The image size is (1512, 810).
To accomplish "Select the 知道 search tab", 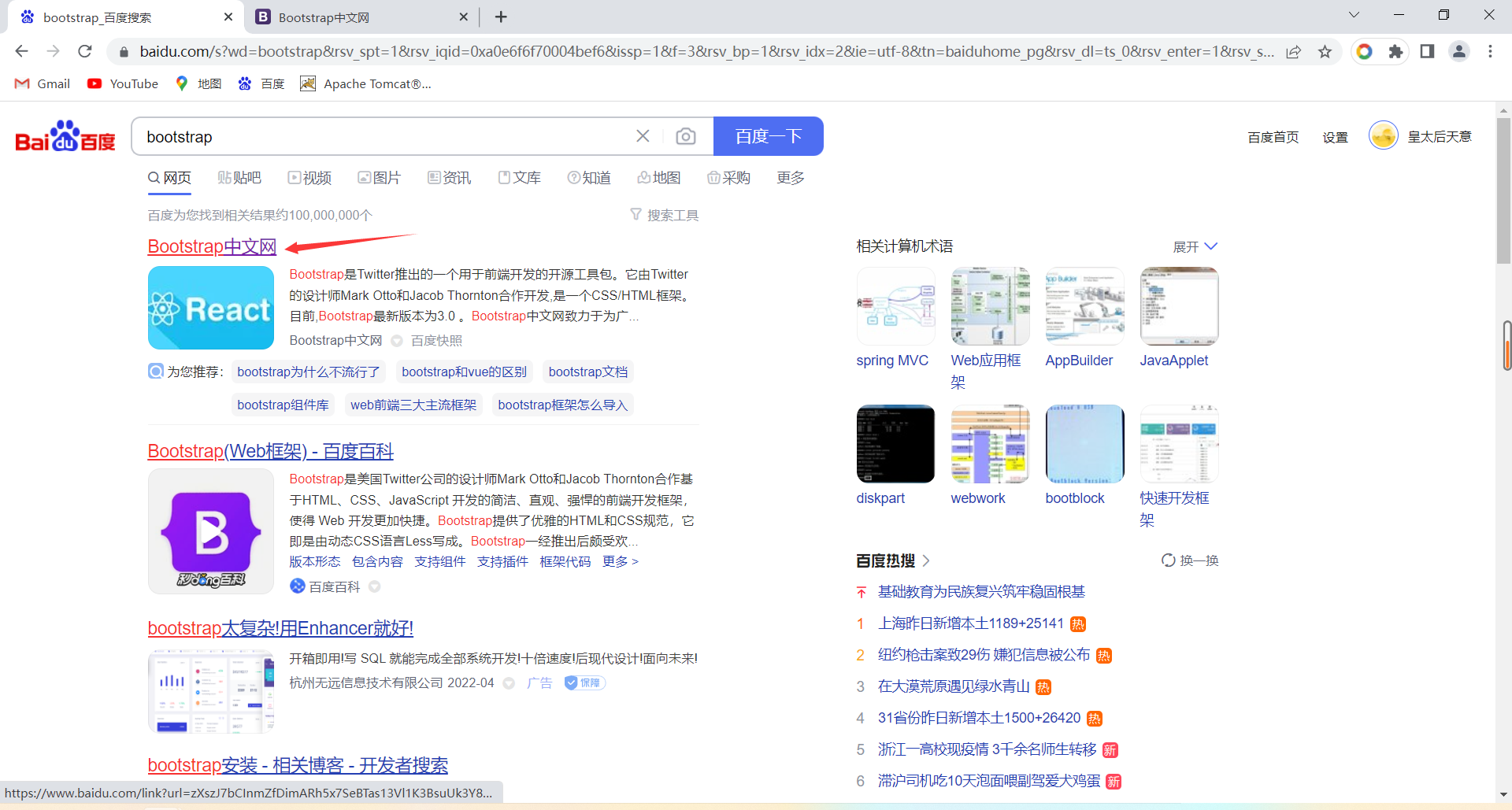I will [589, 178].
